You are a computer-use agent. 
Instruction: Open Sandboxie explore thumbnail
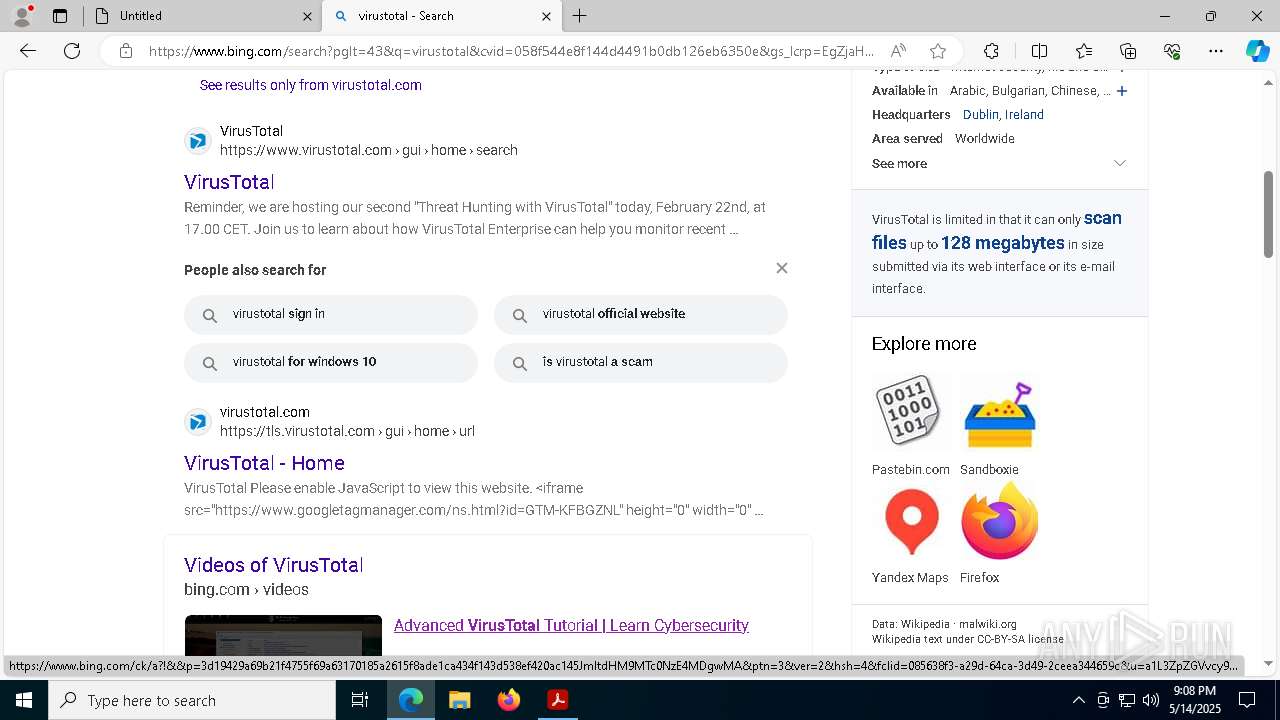pos(999,411)
